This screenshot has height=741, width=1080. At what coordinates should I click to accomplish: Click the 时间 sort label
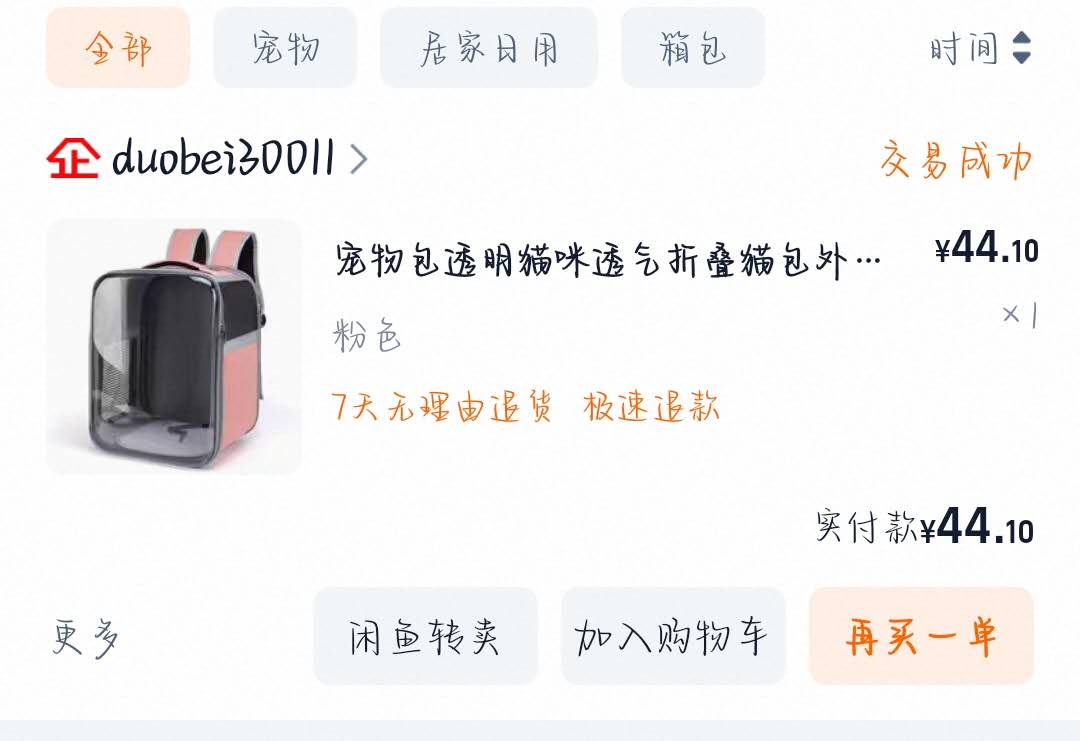click(964, 49)
